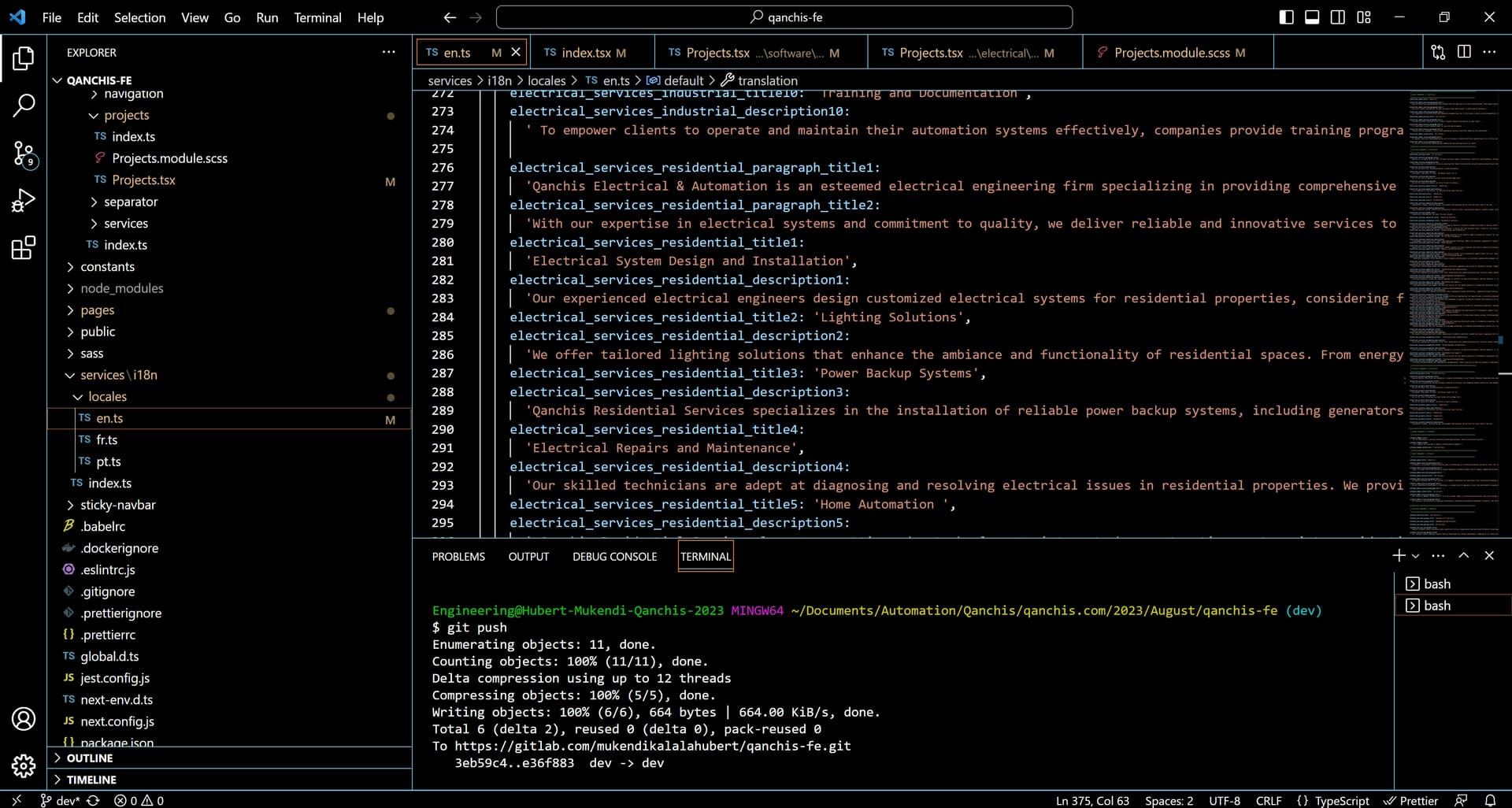The image size is (1512, 808).
Task: Switch to Projects.tsx software editor tab
Action: 761,52
